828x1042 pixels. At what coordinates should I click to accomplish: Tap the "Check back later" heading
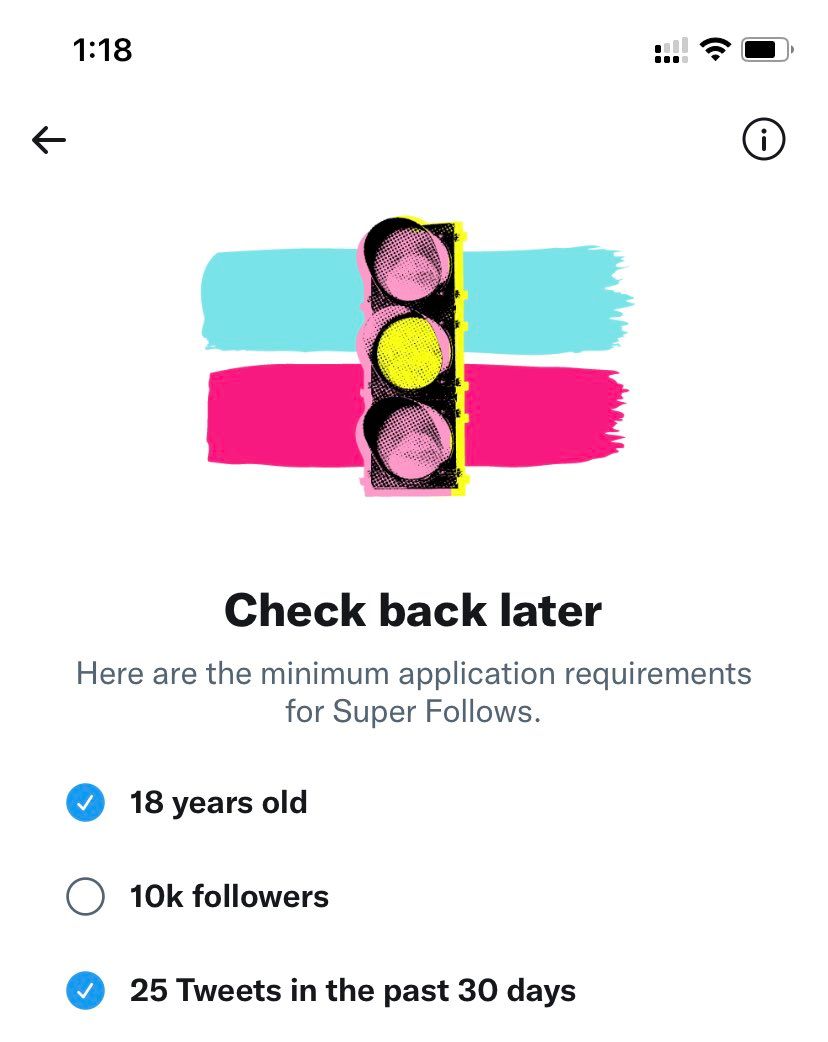point(413,610)
